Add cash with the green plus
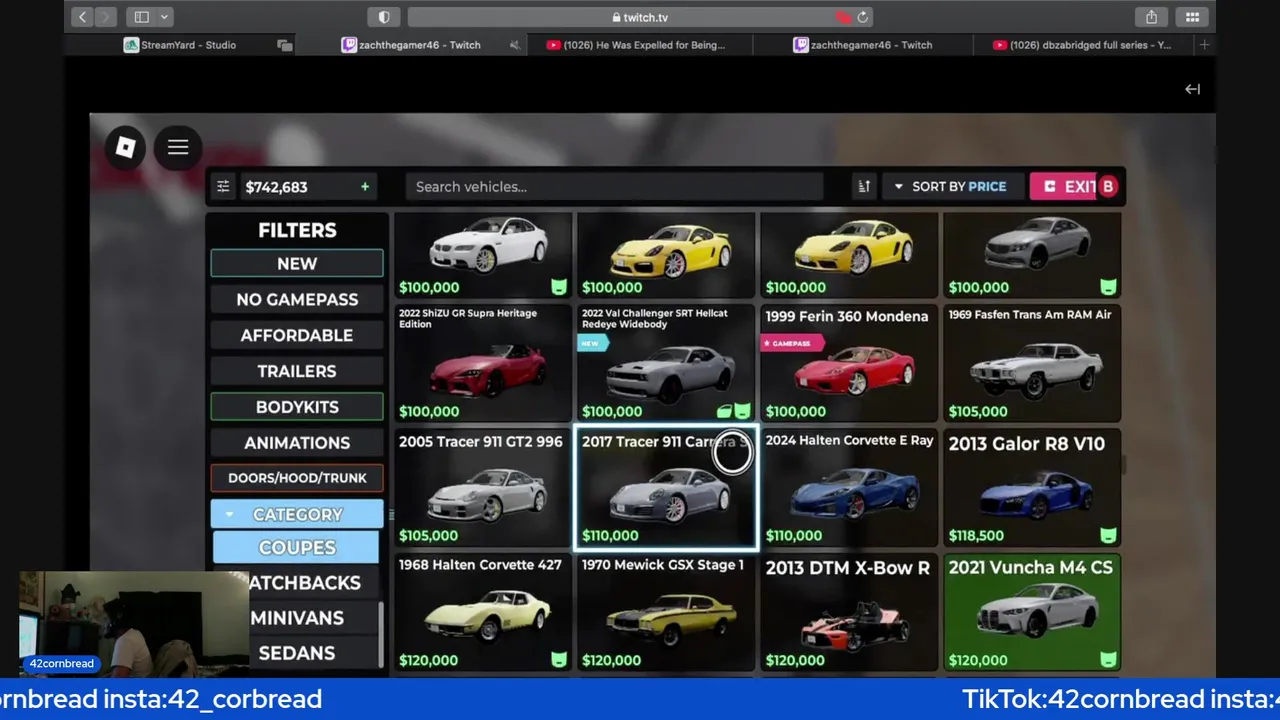 [x=365, y=187]
